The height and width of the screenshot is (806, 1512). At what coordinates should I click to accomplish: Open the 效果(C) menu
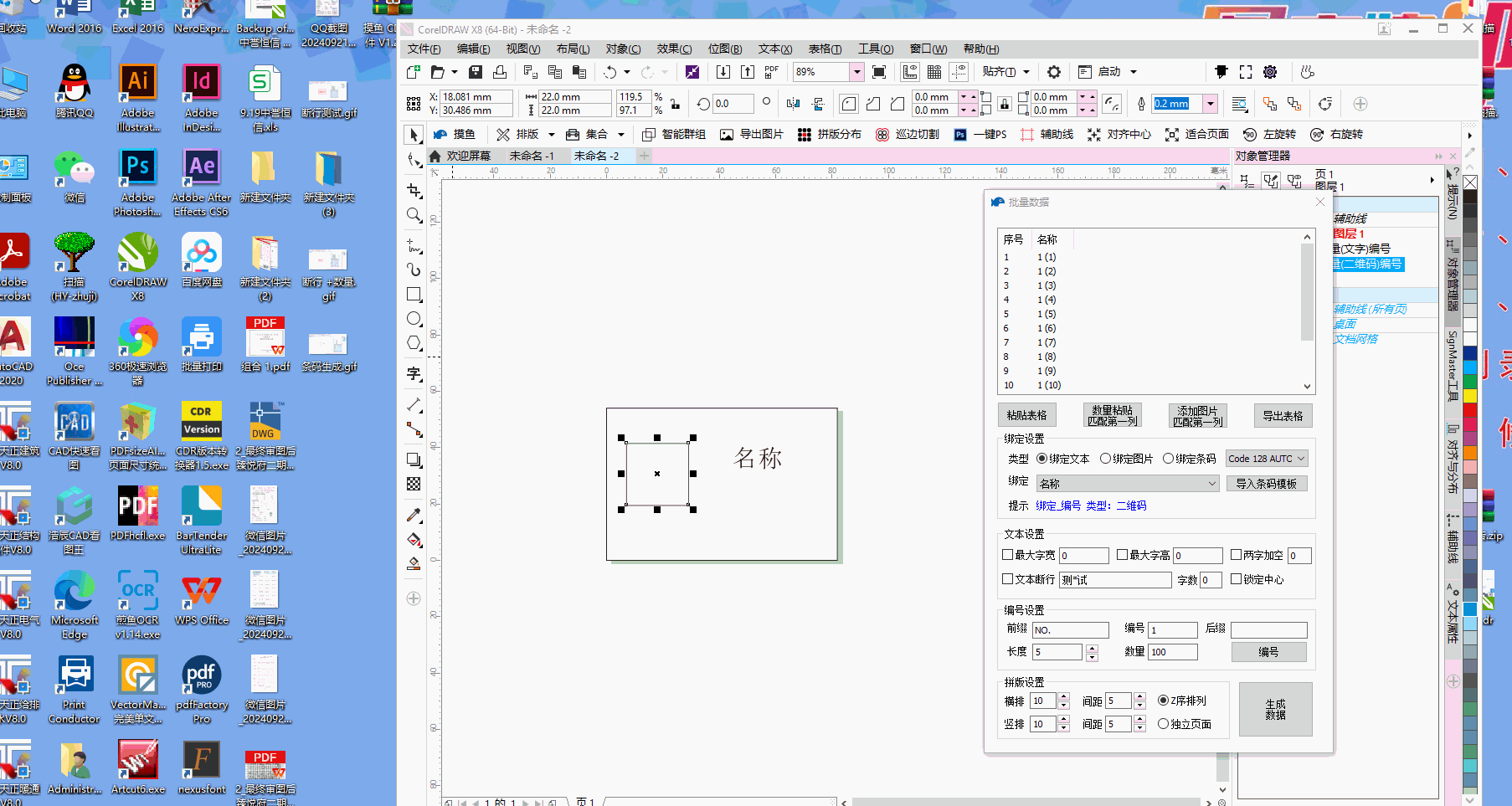[674, 49]
